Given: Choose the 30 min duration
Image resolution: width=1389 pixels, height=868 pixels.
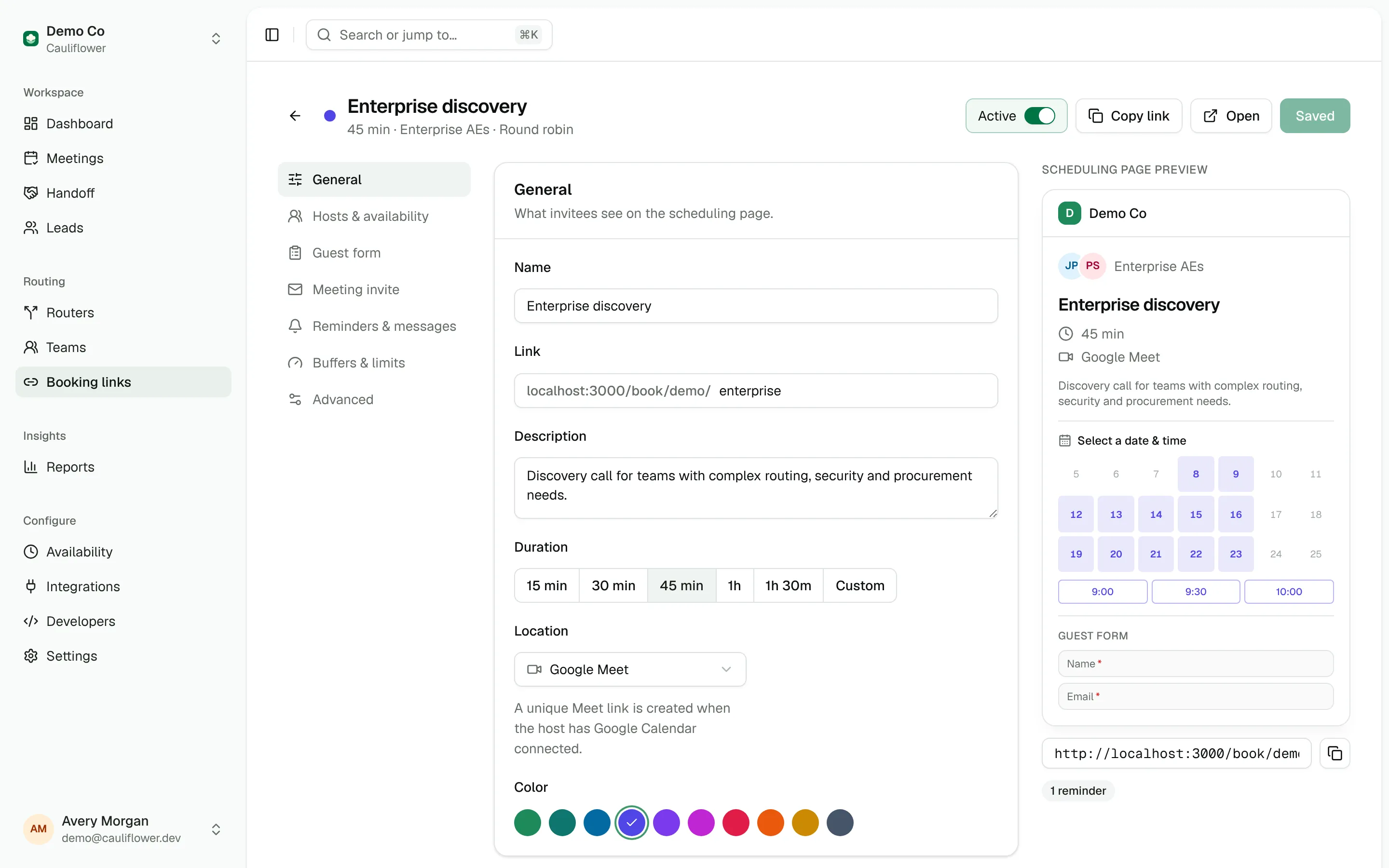Looking at the screenshot, I should 613,585.
